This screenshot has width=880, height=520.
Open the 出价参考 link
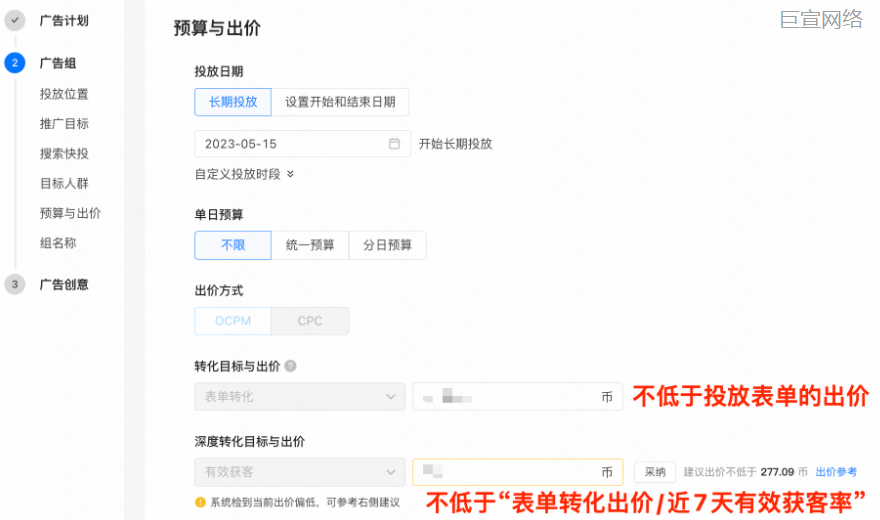point(836,472)
